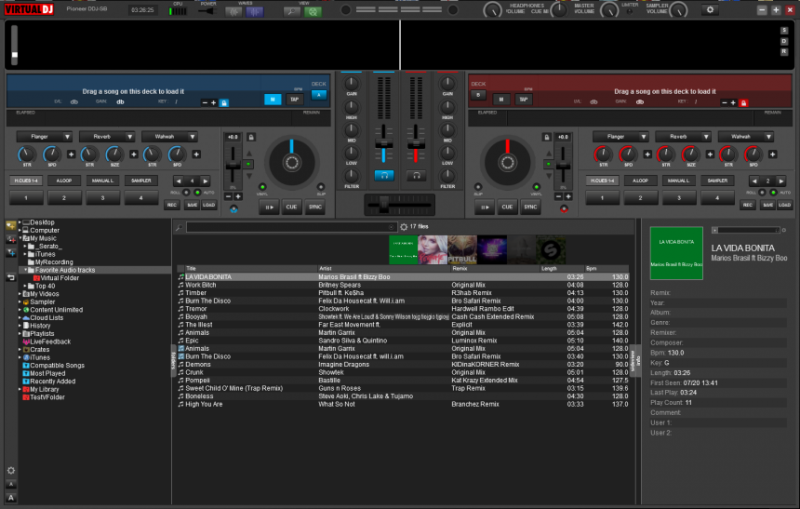800x509 pixels.
Task: Click the headphone cue button on left mixer channel
Action: (384, 174)
